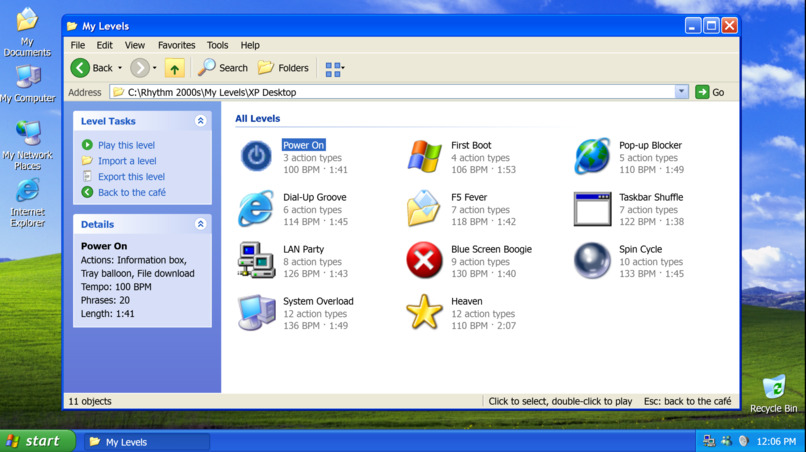The width and height of the screenshot is (806, 452).
Task: Collapse the Details panel
Action: (200, 224)
